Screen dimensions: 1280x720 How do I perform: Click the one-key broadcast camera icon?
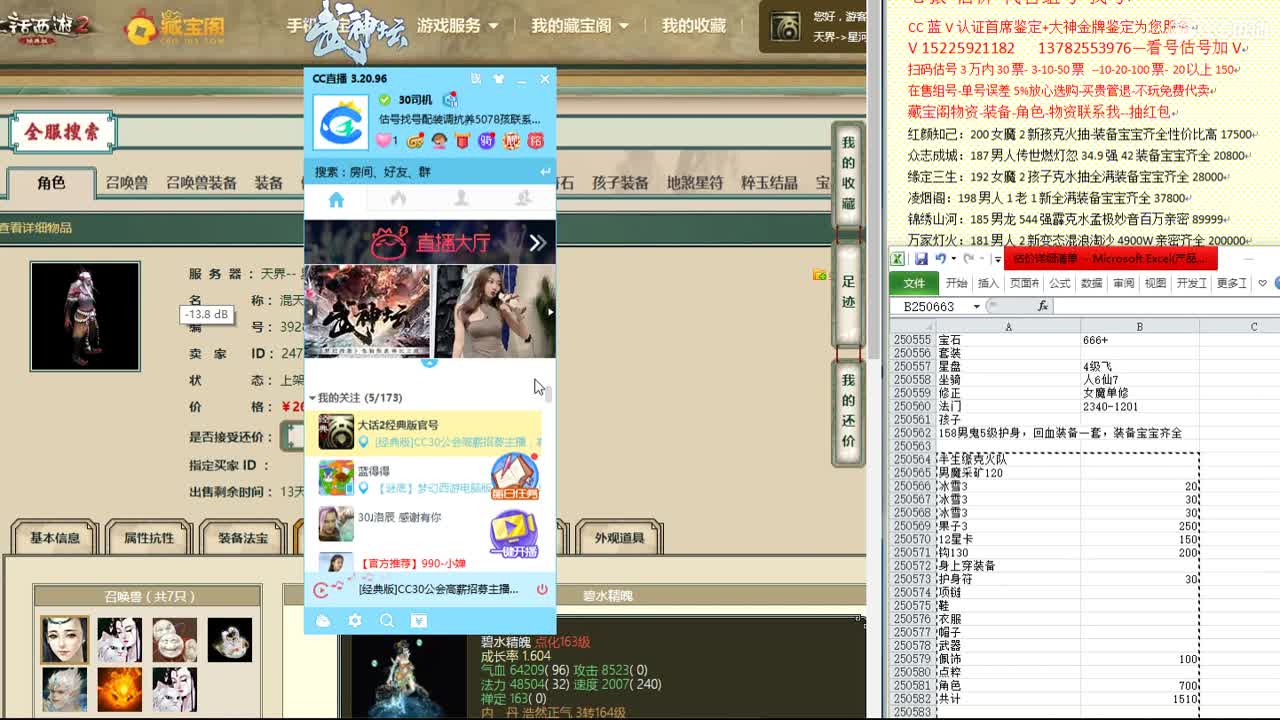point(514,534)
